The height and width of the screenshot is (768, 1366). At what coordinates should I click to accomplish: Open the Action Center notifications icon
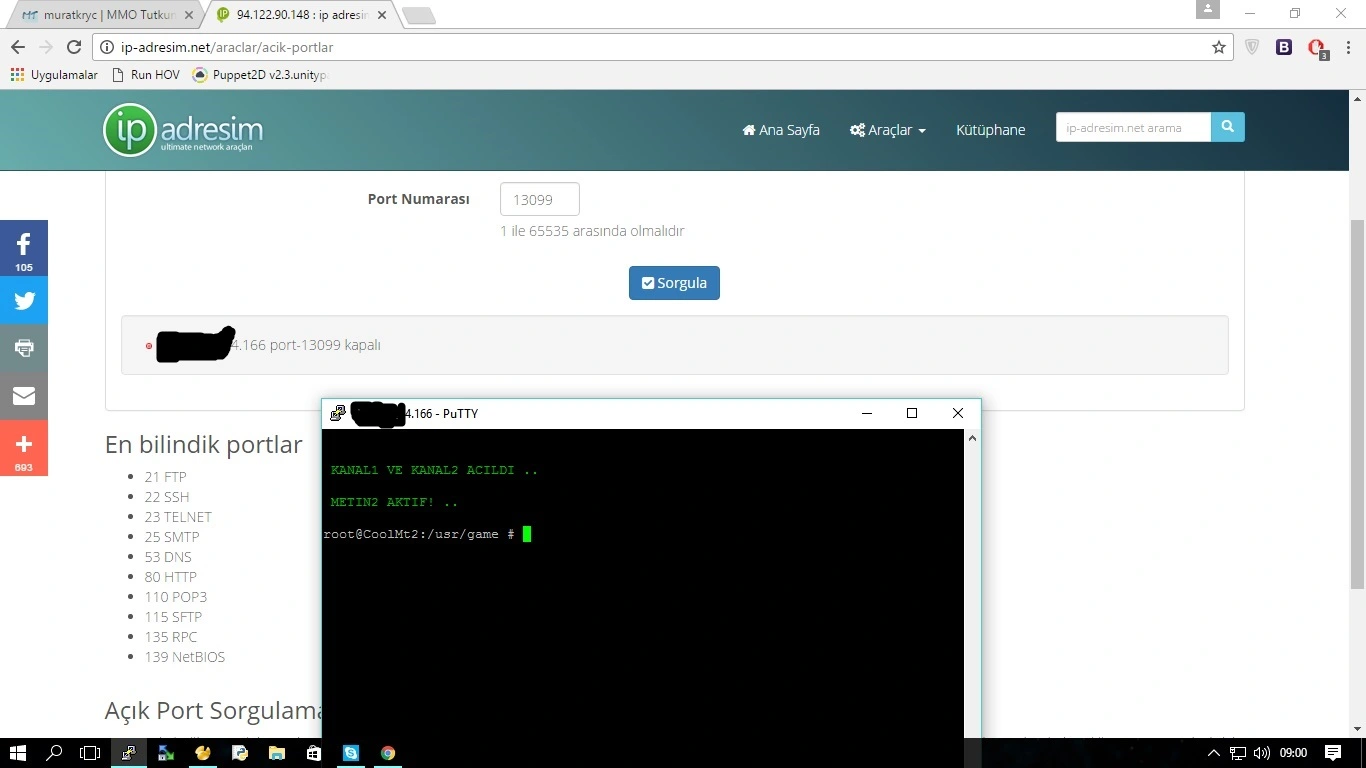(1332, 753)
